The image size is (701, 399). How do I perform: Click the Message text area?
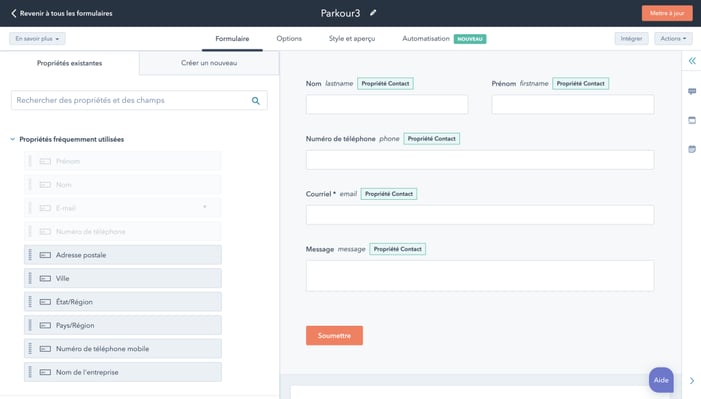(x=480, y=276)
